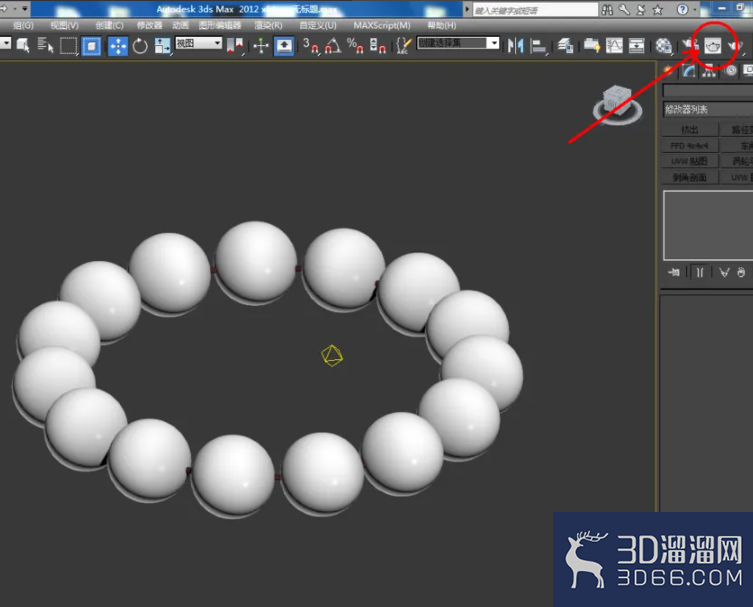
Task: Open the 组(G) Group menu
Action: point(24,25)
